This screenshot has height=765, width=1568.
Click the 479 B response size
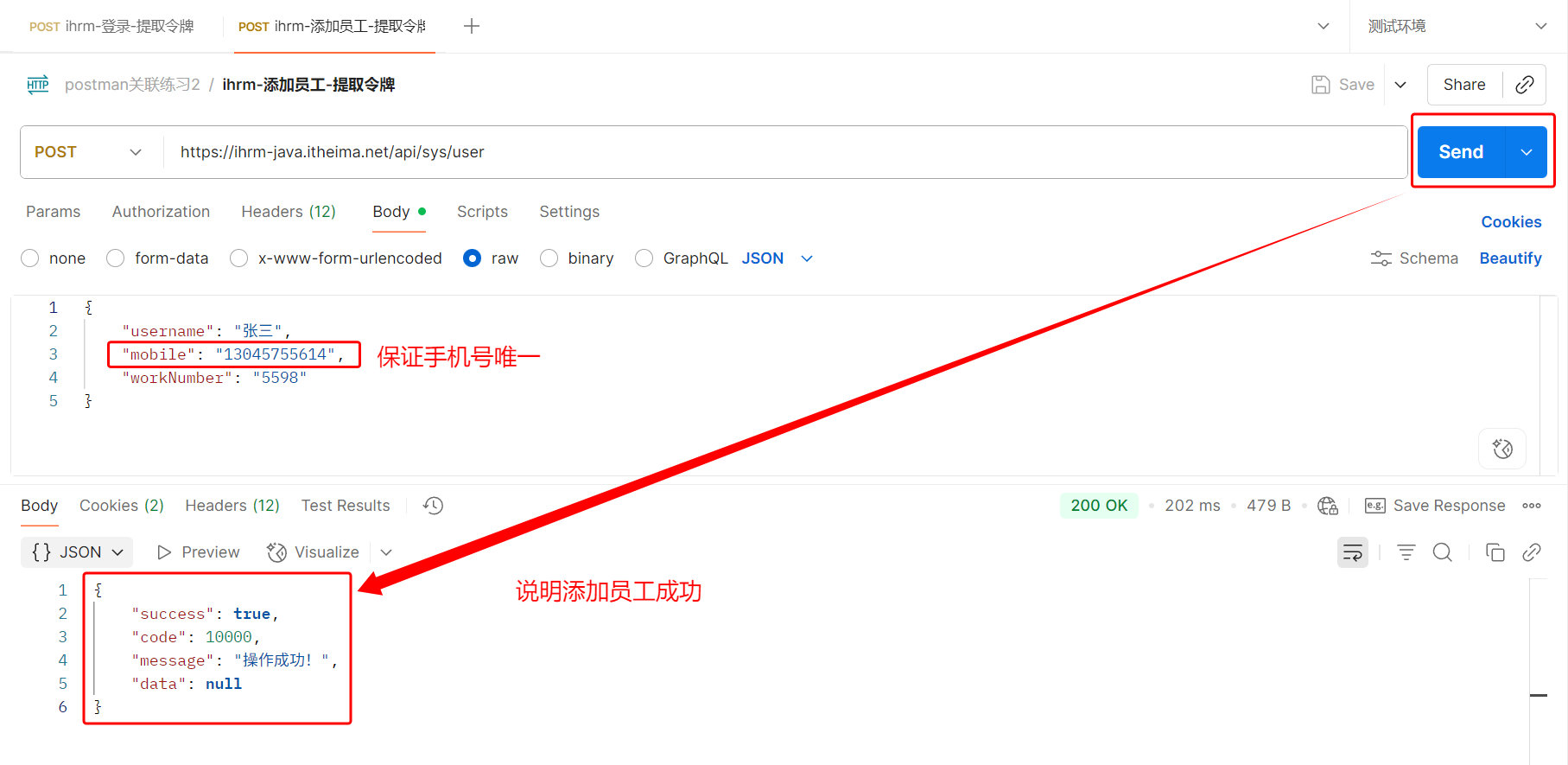[x=1268, y=506]
